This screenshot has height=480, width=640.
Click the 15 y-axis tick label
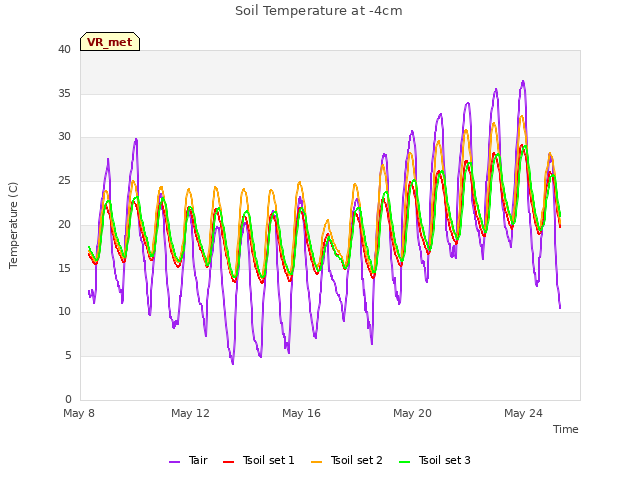click(x=64, y=268)
